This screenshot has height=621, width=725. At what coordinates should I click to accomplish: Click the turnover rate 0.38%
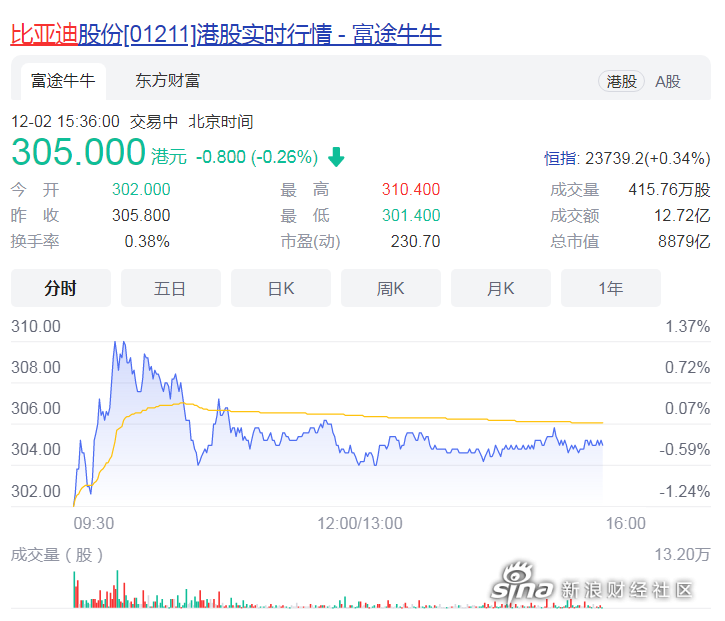click(x=147, y=241)
